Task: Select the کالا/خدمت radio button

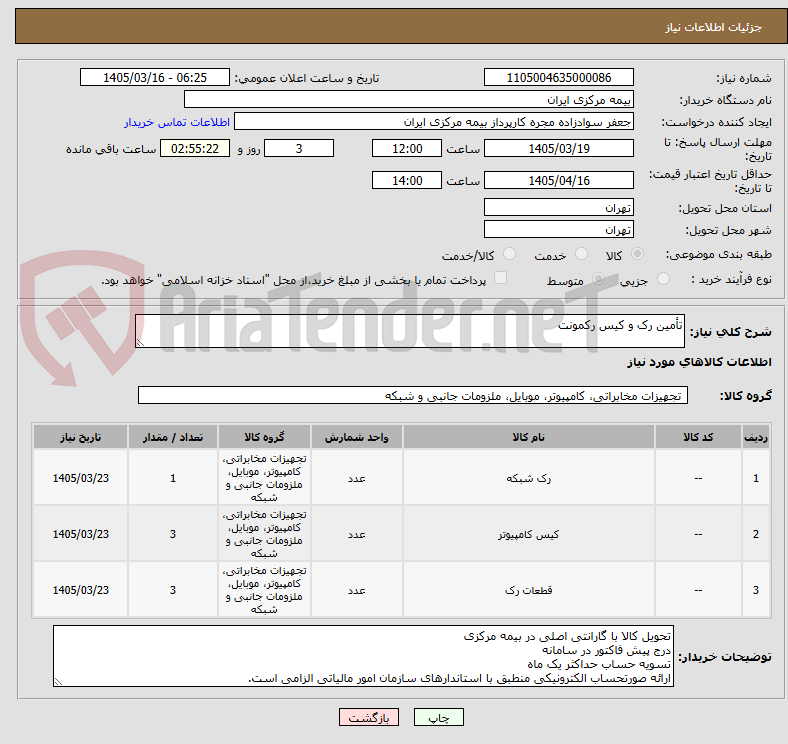Action: pos(510,254)
